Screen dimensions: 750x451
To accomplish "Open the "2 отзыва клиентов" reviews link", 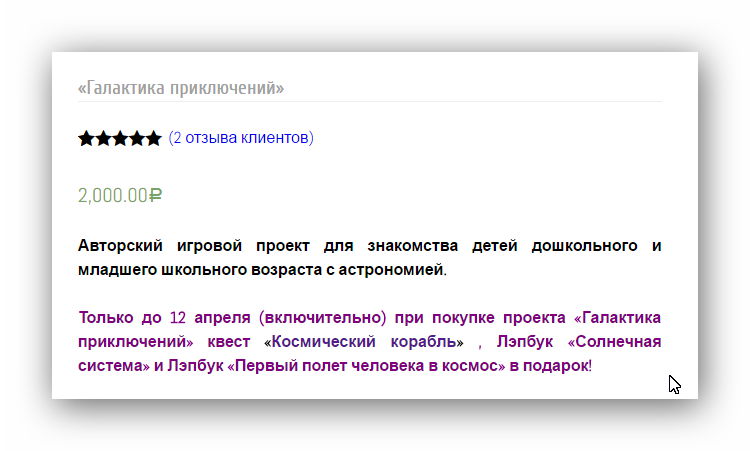I will [241, 138].
